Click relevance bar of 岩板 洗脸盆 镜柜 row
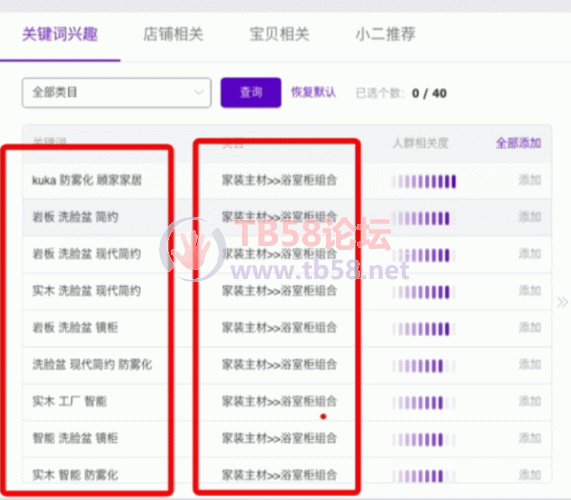 pos(424,329)
